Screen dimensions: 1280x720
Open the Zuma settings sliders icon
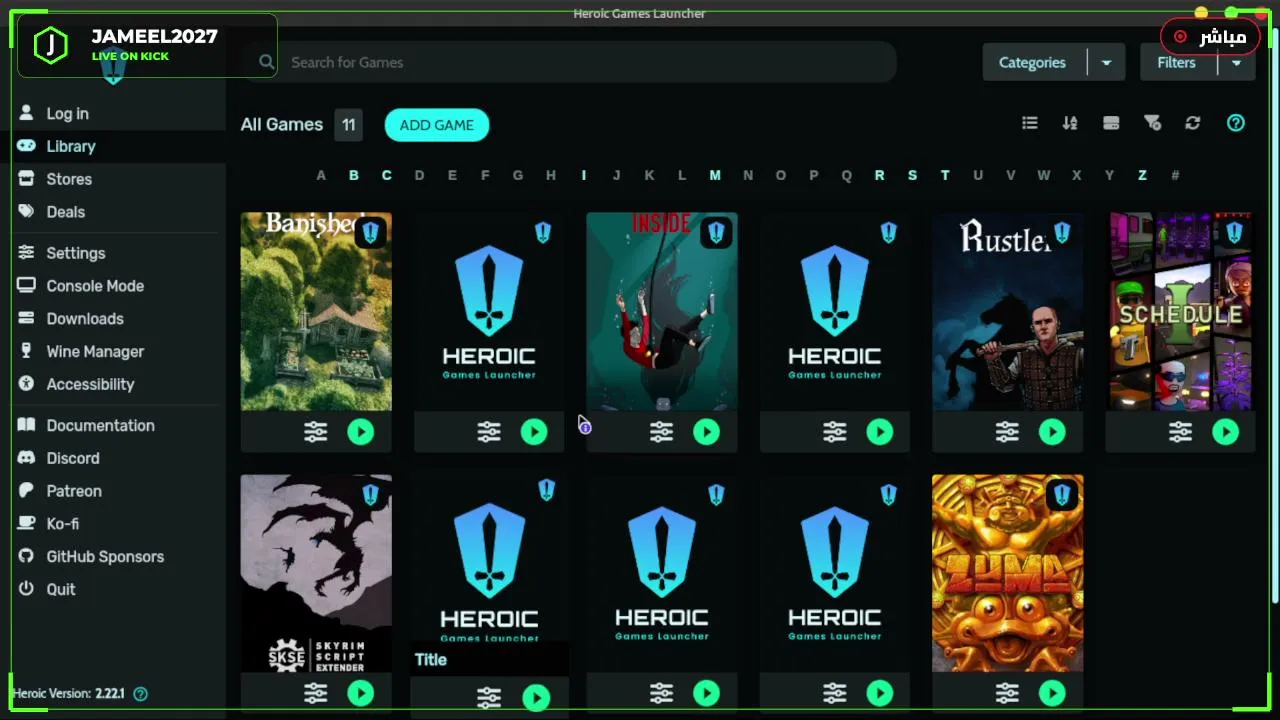coord(1007,693)
